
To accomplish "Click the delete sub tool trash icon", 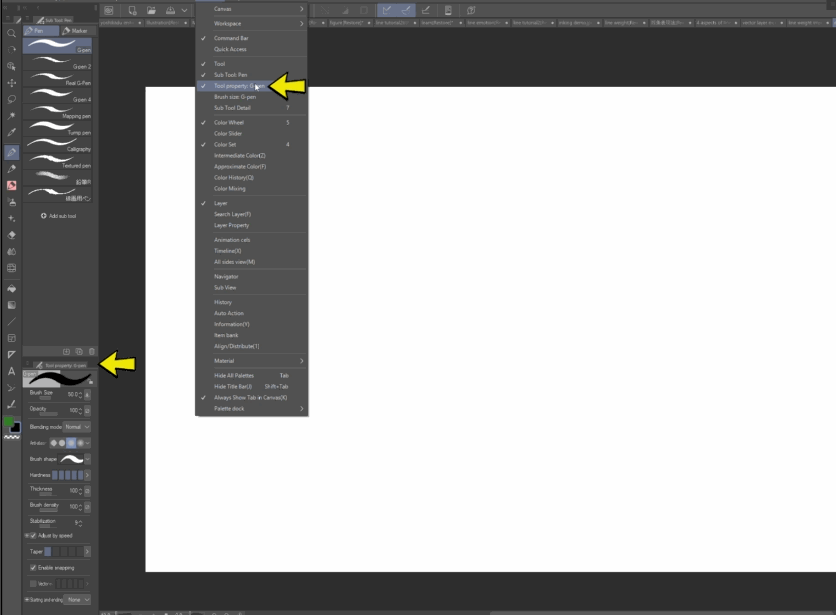I will tap(92, 352).
